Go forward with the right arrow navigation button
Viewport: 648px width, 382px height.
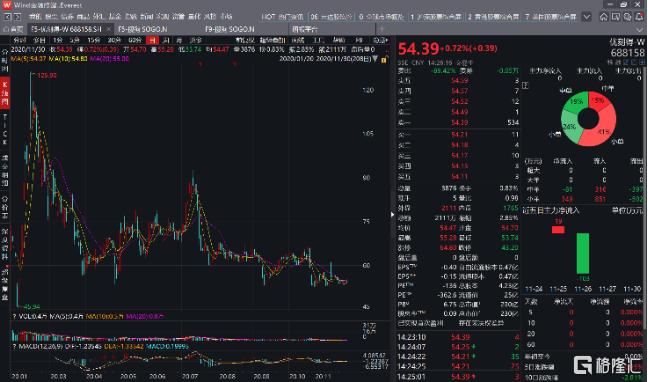pyautogui.click(x=17, y=17)
